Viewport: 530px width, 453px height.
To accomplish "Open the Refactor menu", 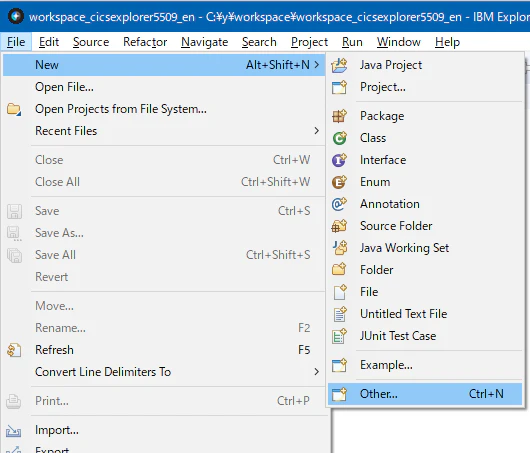I will pos(145,42).
